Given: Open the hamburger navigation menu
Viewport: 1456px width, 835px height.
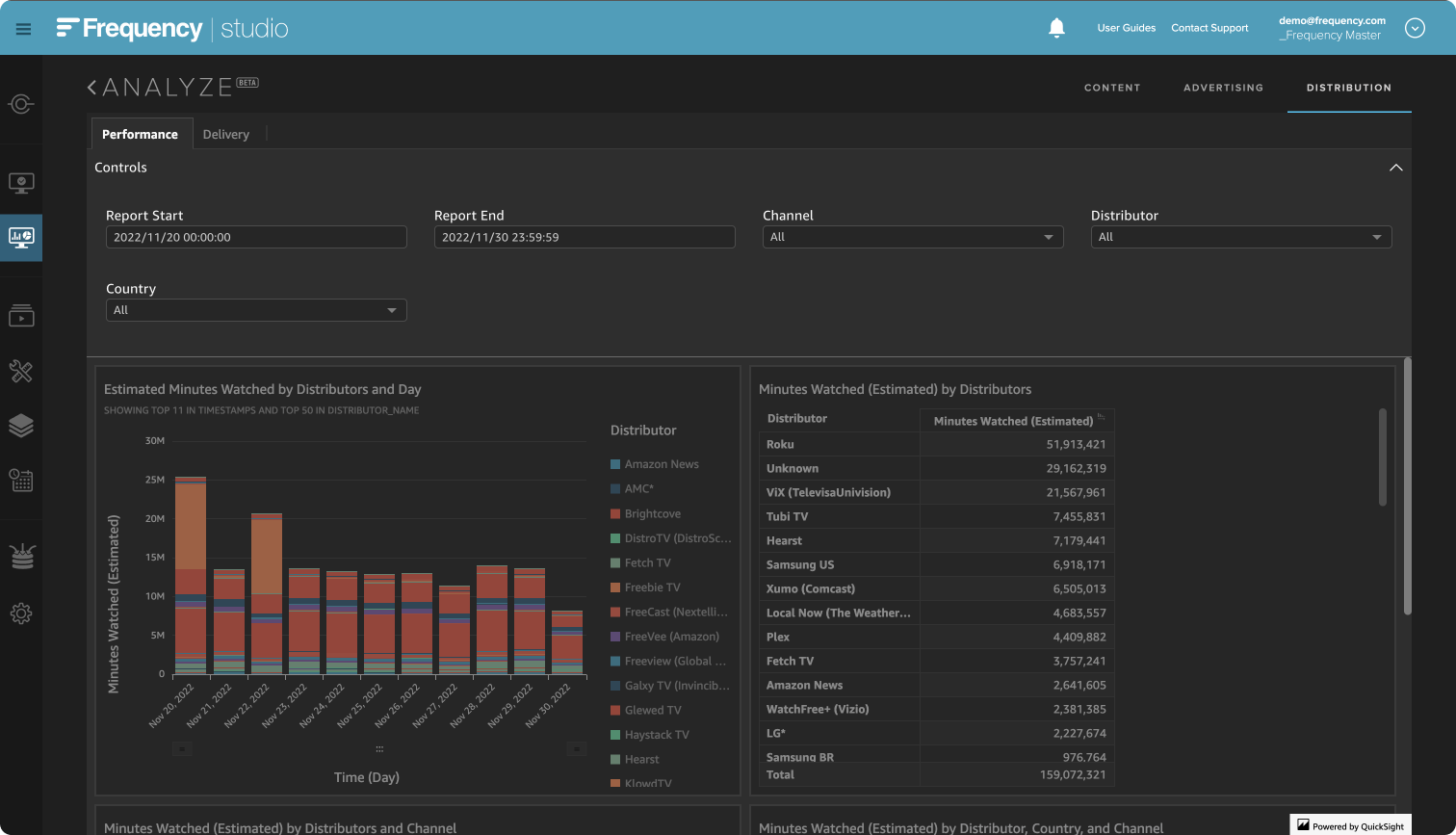Looking at the screenshot, I should coord(24,29).
